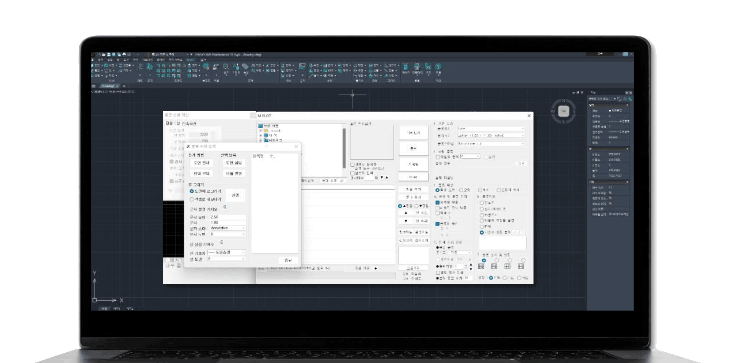
Task: Click the leftmost large icon in ribbon's far-right group
Action: (405, 67)
